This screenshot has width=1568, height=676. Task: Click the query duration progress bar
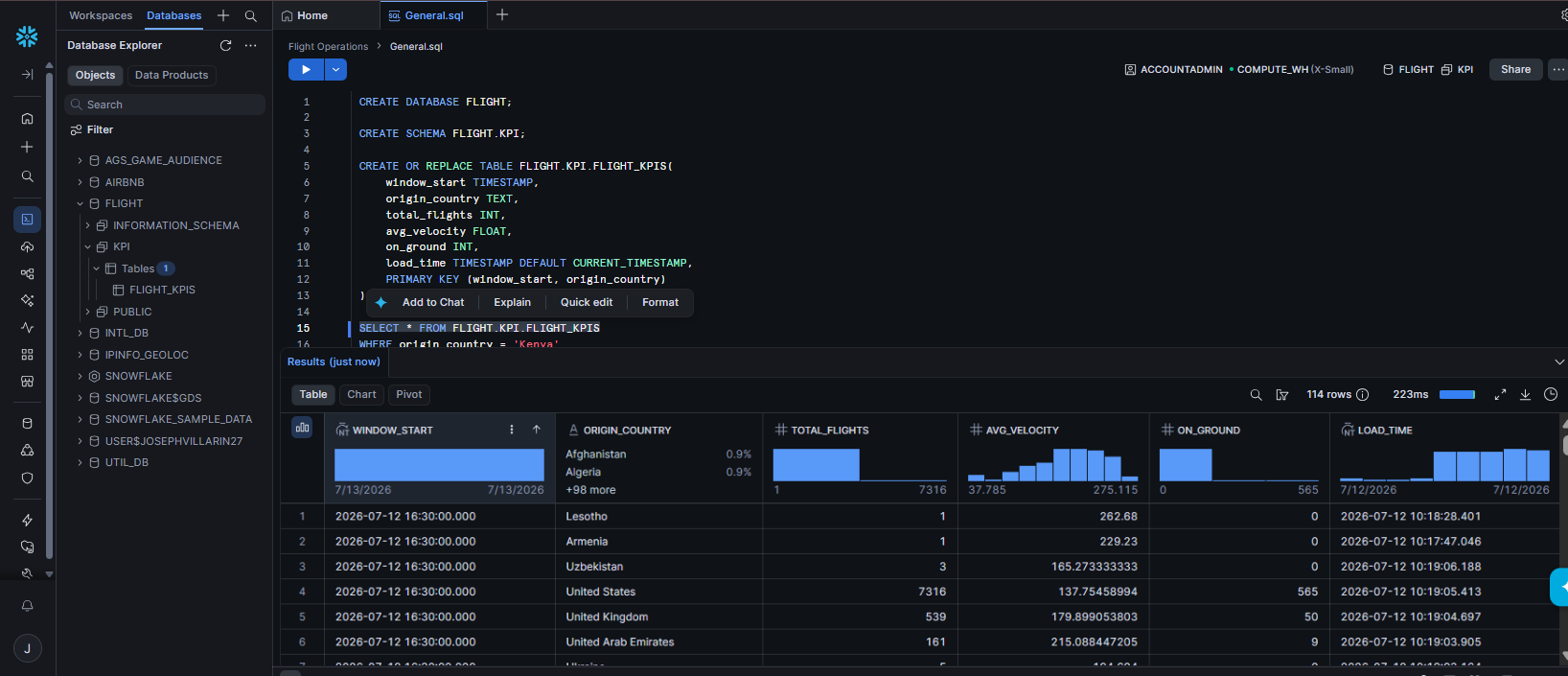1457,394
